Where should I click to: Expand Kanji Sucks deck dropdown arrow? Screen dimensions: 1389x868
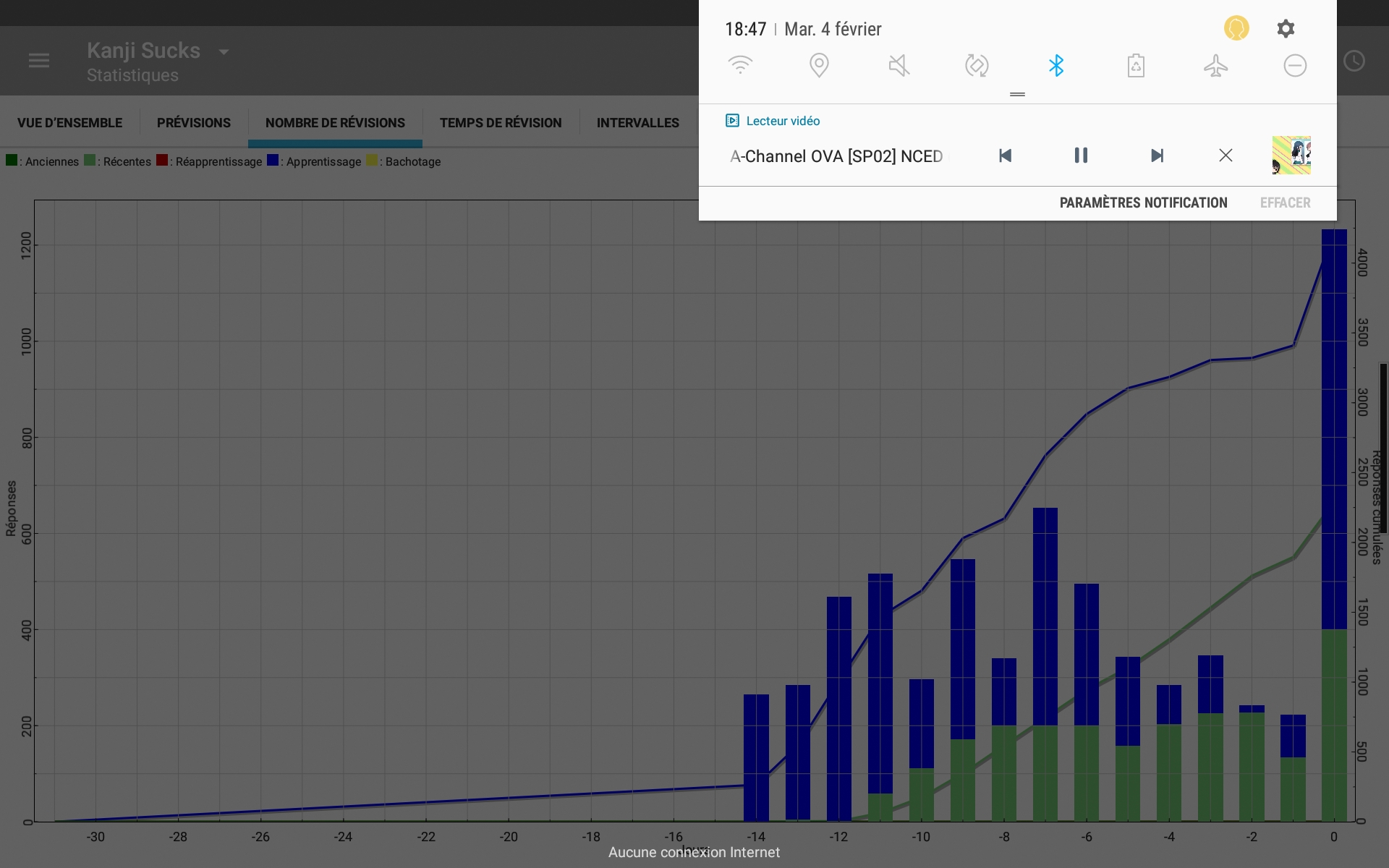[224, 52]
